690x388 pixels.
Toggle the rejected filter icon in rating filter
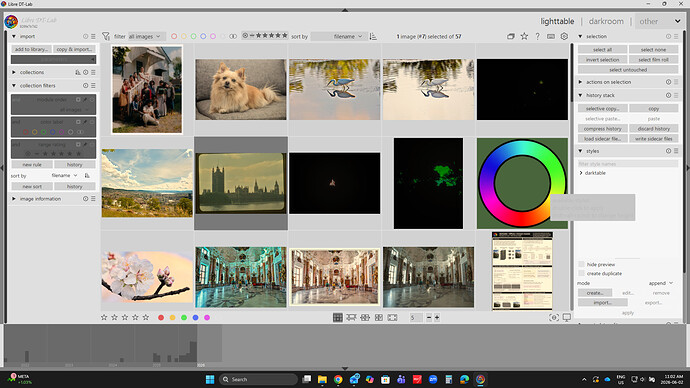[x=245, y=36]
